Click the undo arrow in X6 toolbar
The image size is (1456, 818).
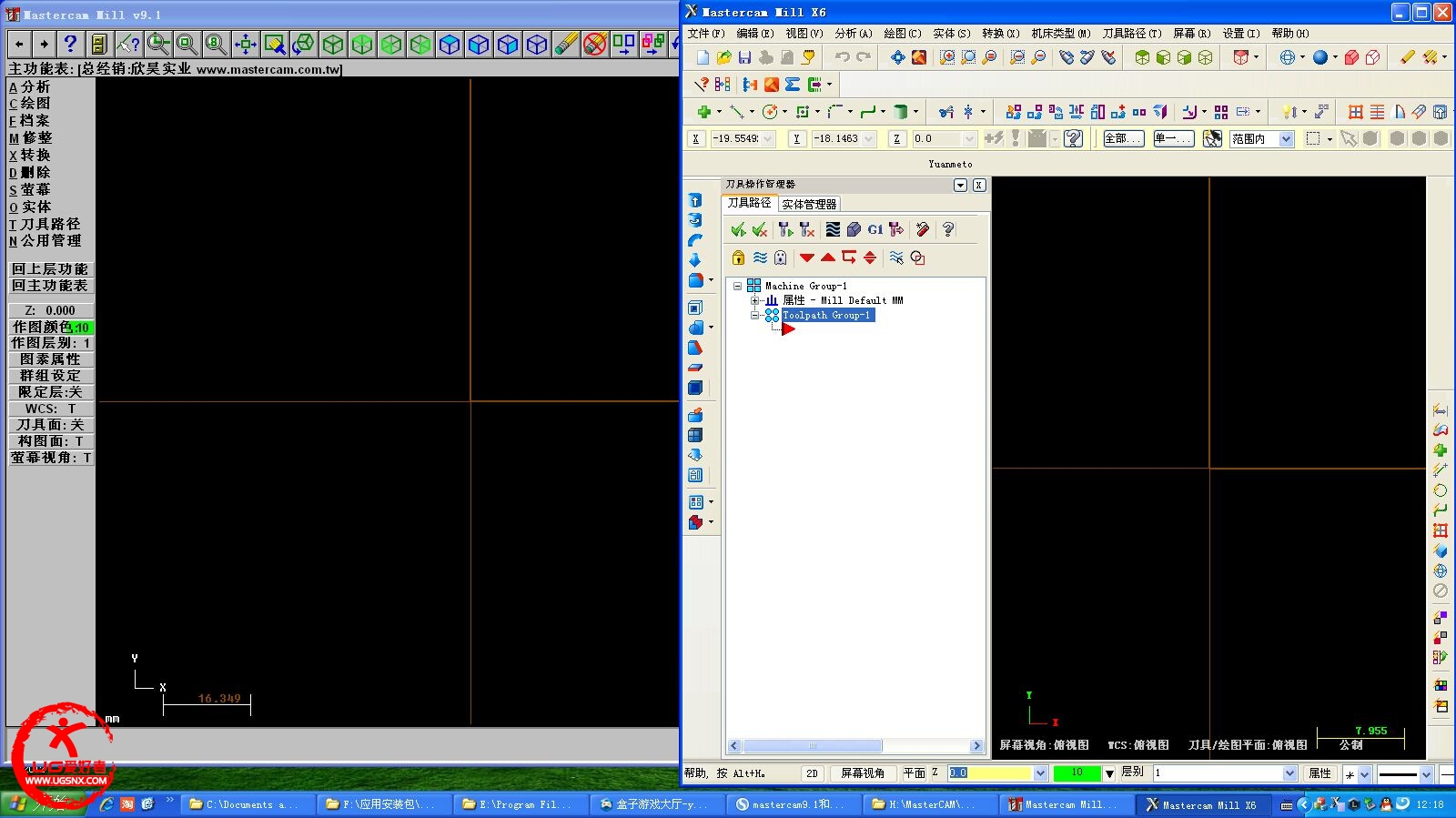tap(843, 57)
